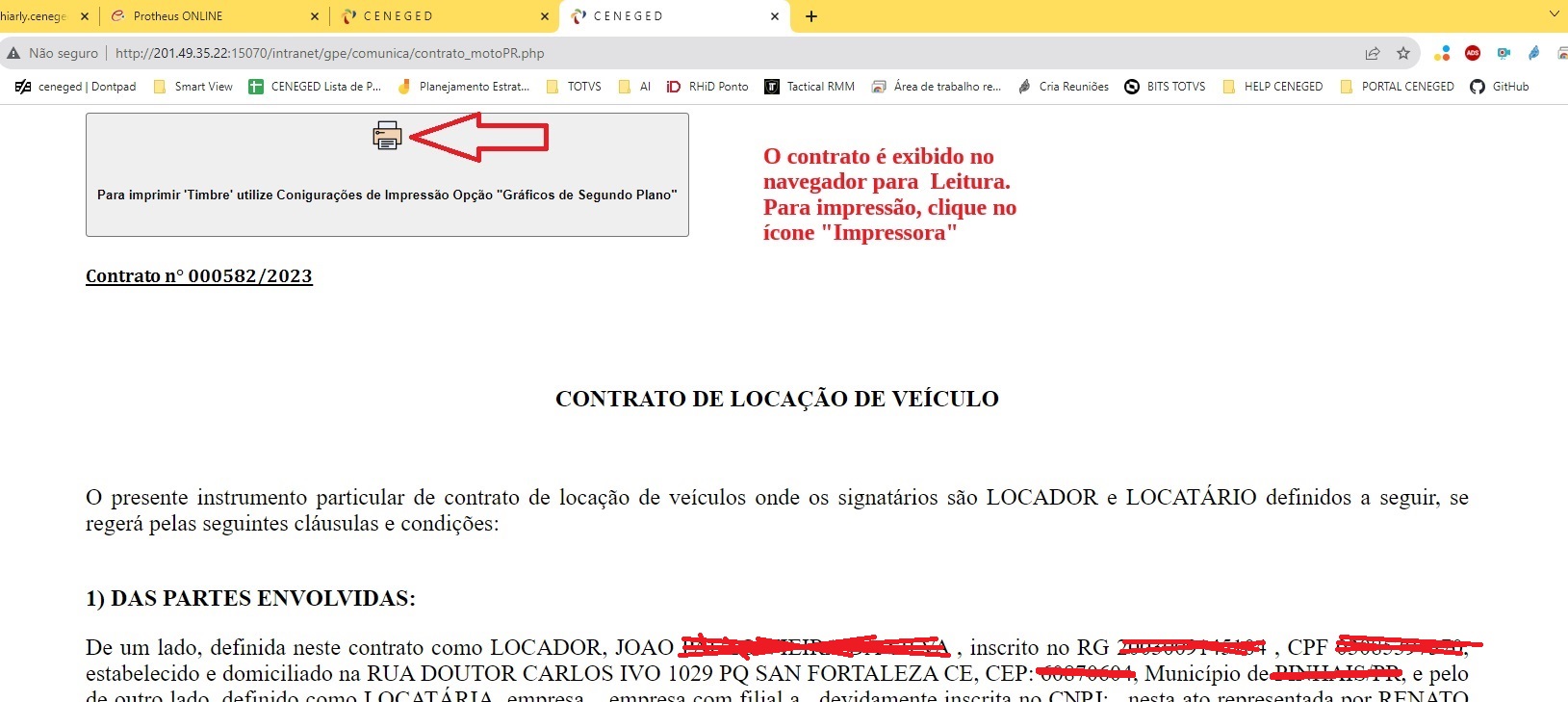This screenshot has height=702, width=1568.
Task: Close the Protheus ONLINE tab
Action: (315, 16)
